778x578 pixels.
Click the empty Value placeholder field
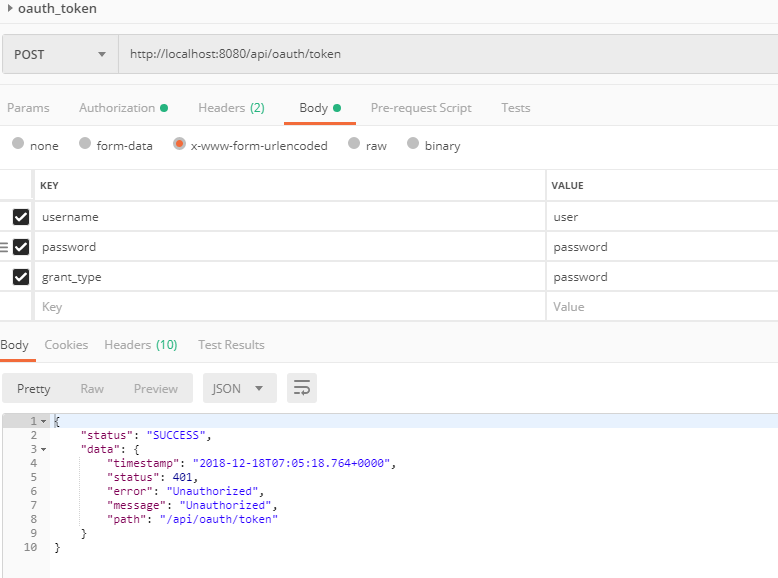click(x=662, y=307)
